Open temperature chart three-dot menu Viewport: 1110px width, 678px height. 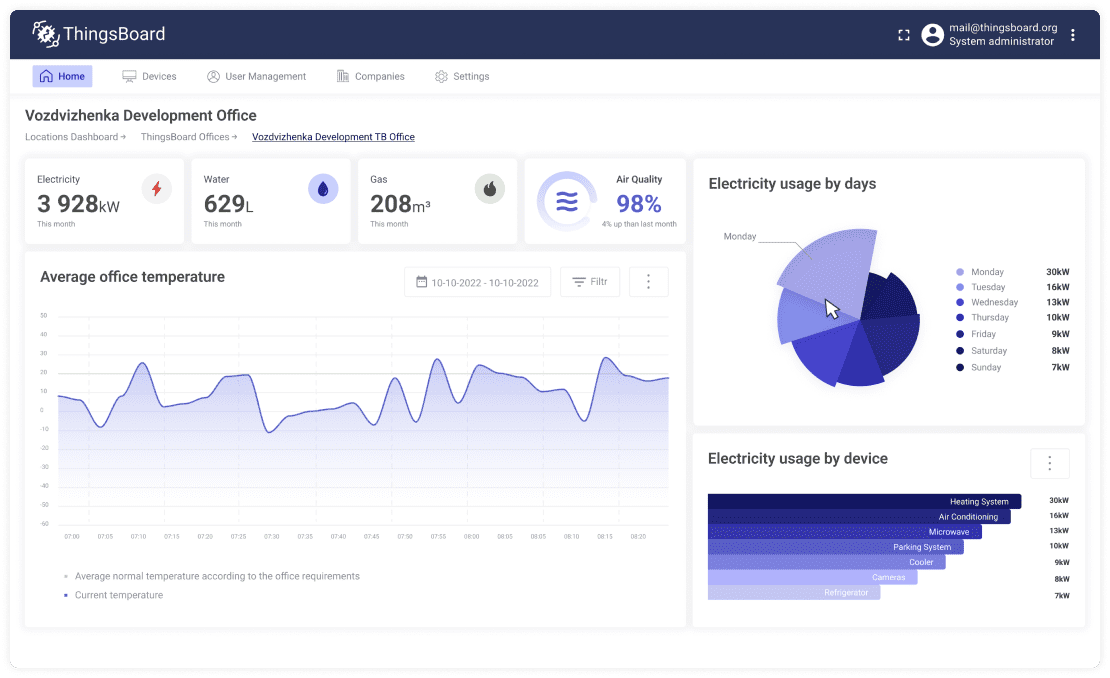[x=648, y=282]
